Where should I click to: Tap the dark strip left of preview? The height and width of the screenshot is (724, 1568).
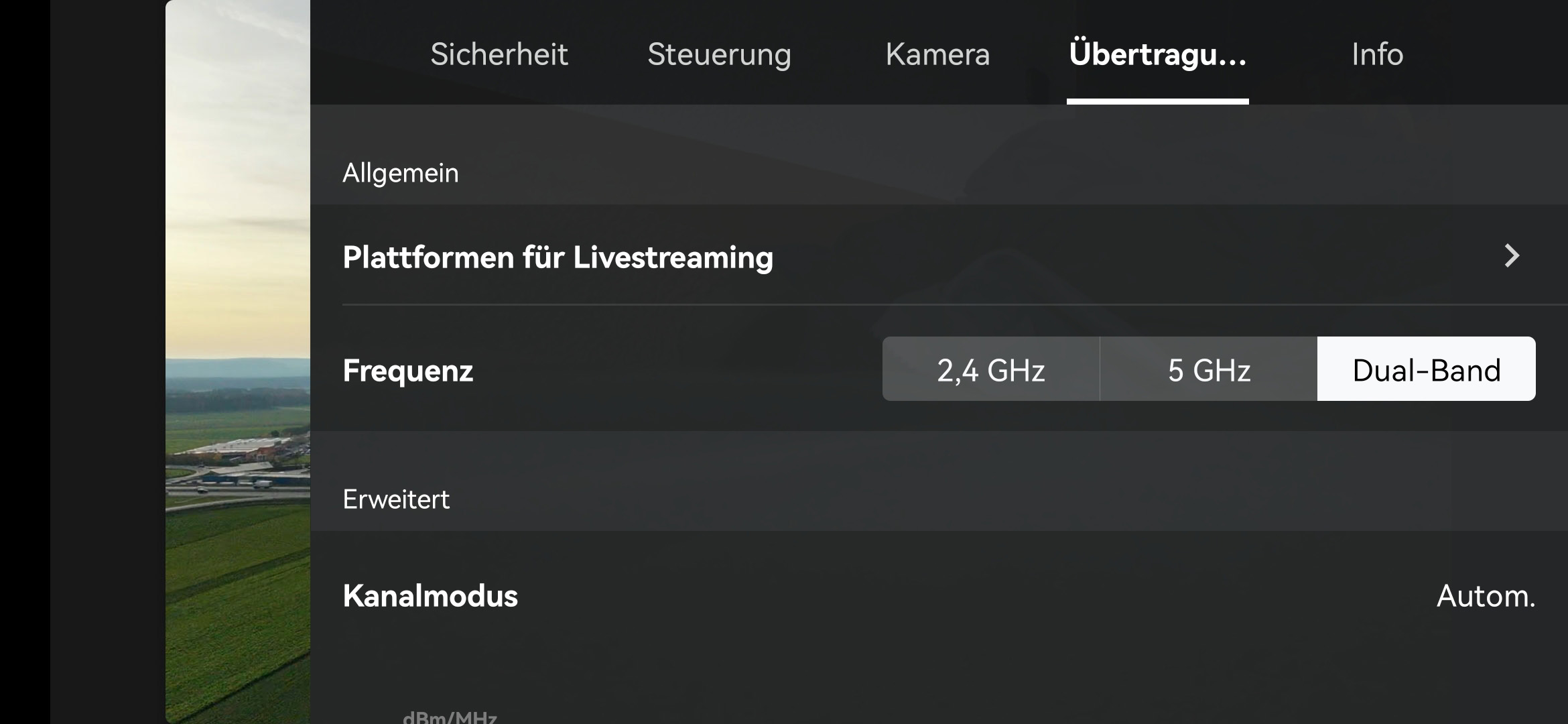[x=107, y=362]
